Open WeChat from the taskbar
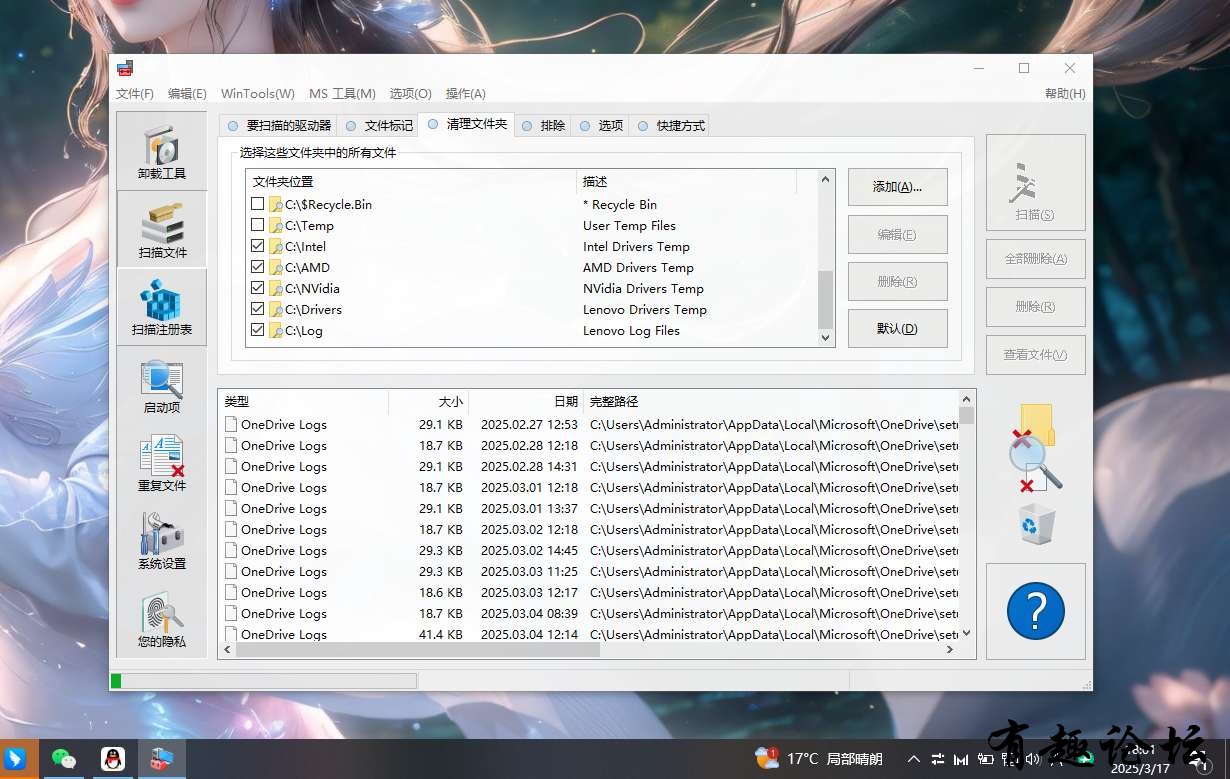This screenshot has width=1230, height=779. (64, 759)
